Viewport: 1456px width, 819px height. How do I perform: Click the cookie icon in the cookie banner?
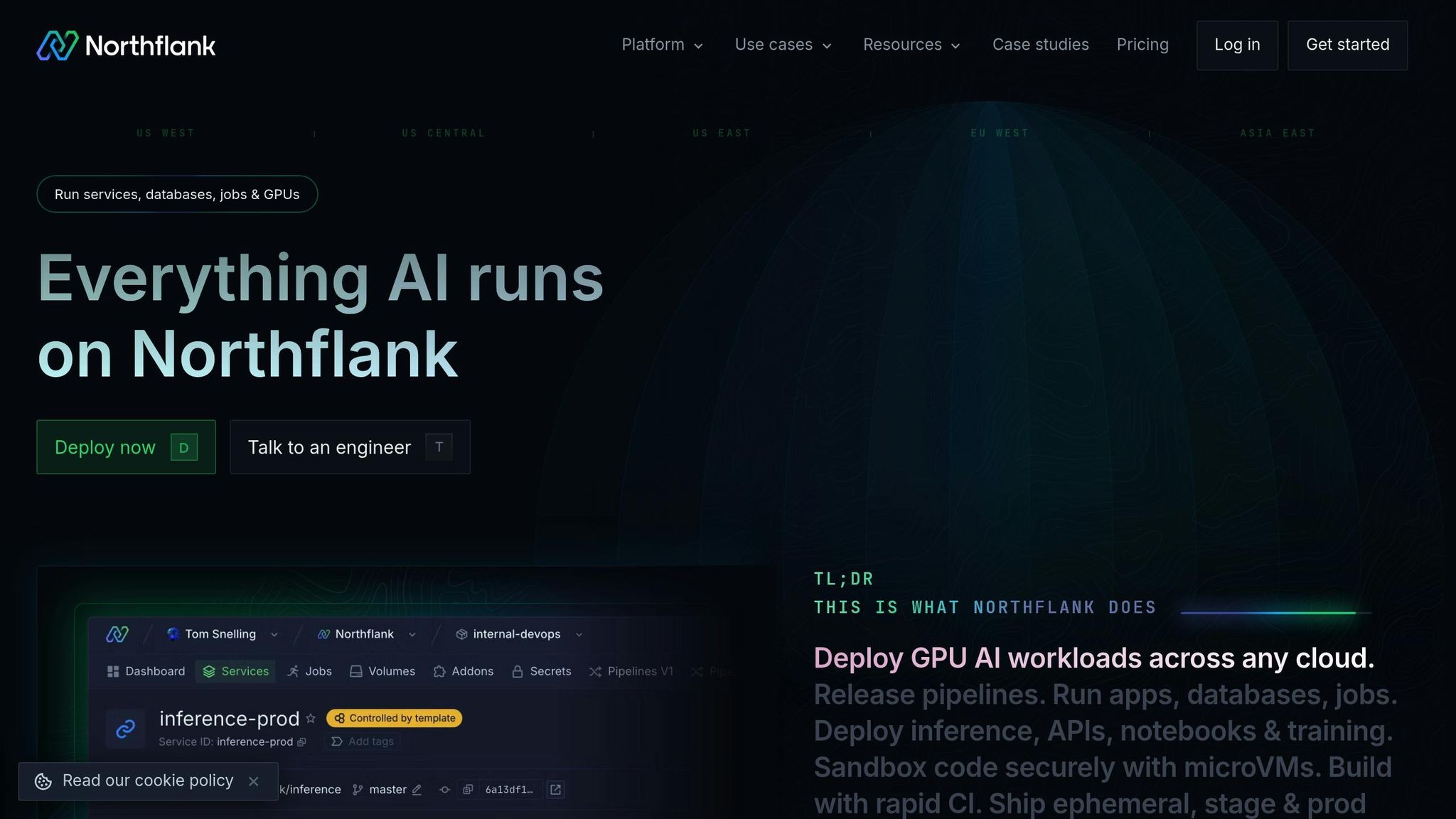point(43,781)
